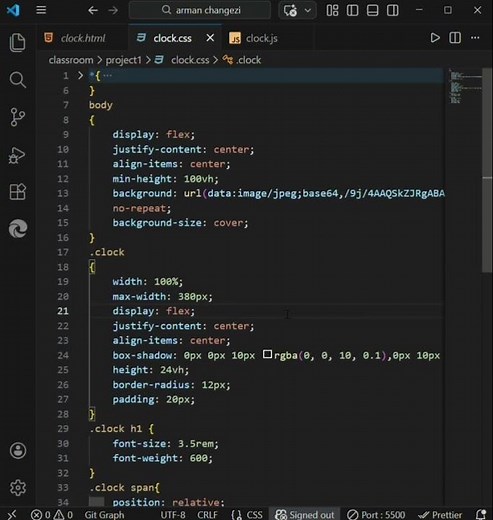Viewport: 493px width, 520px height.
Task: Open the classroom breadcrumb
Action: tap(71, 60)
